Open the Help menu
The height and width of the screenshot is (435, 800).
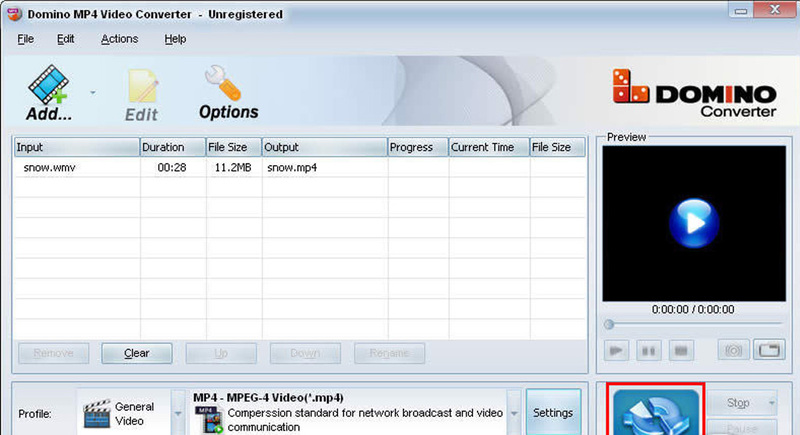175,39
